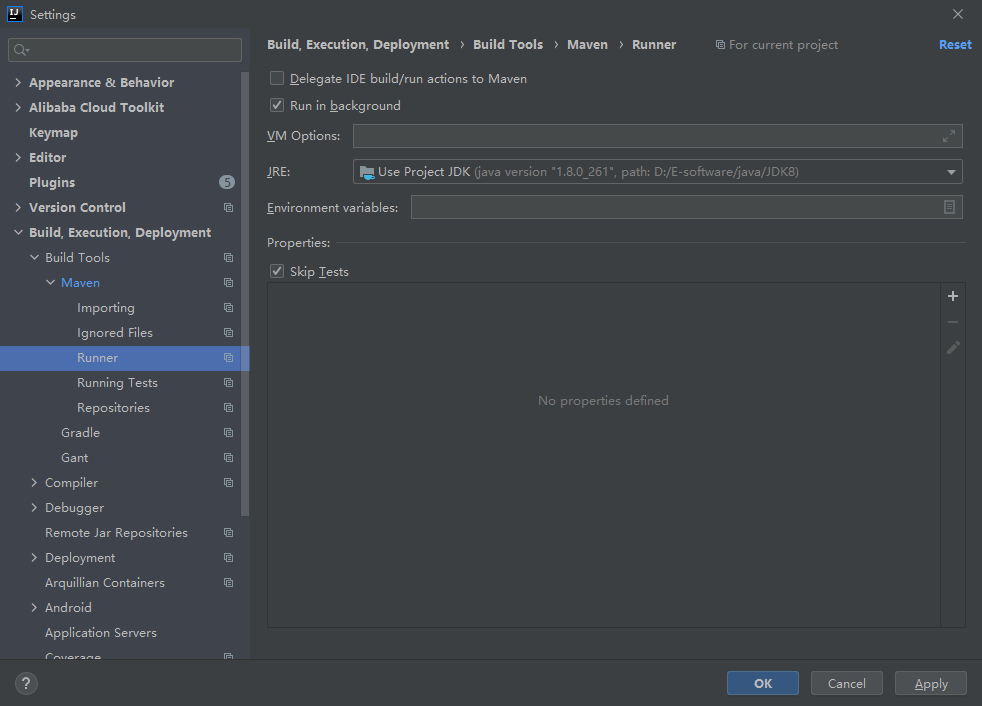The image size is (982, 706).
Task: Click the settings tree vertical scrollbar
Action: [x=245, y=294]
